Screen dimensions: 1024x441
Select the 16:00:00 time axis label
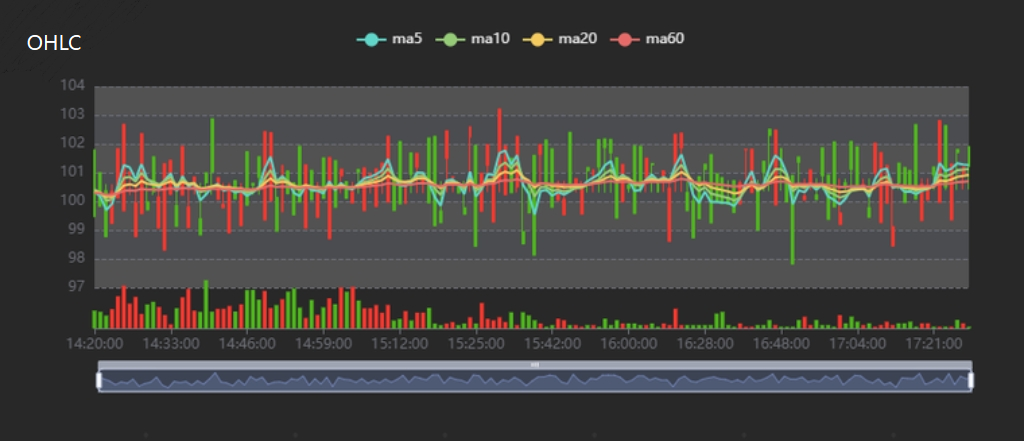[628, 343]
